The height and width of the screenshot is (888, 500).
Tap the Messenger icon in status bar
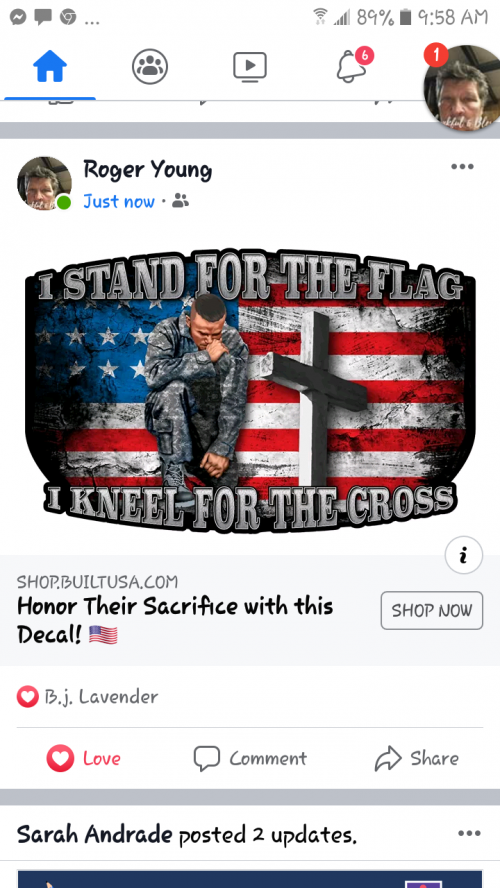pyautogui.click(x=18, y=18)
